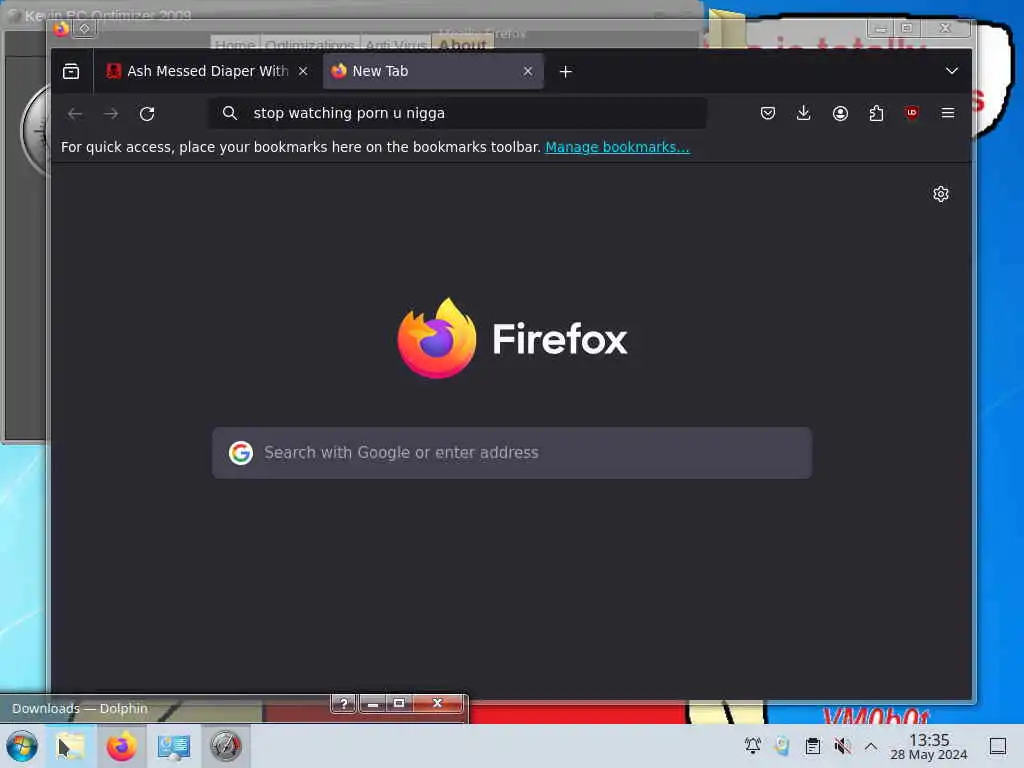
Task: Select the New Tab tab
Action: pyautogui.click(x=433, y=71)
